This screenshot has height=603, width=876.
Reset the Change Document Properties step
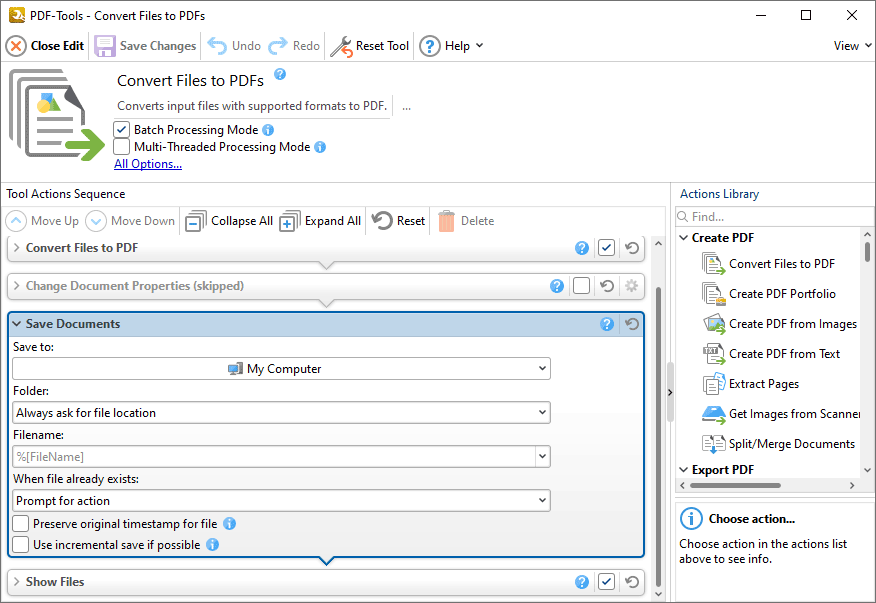(x=607, y=286)
